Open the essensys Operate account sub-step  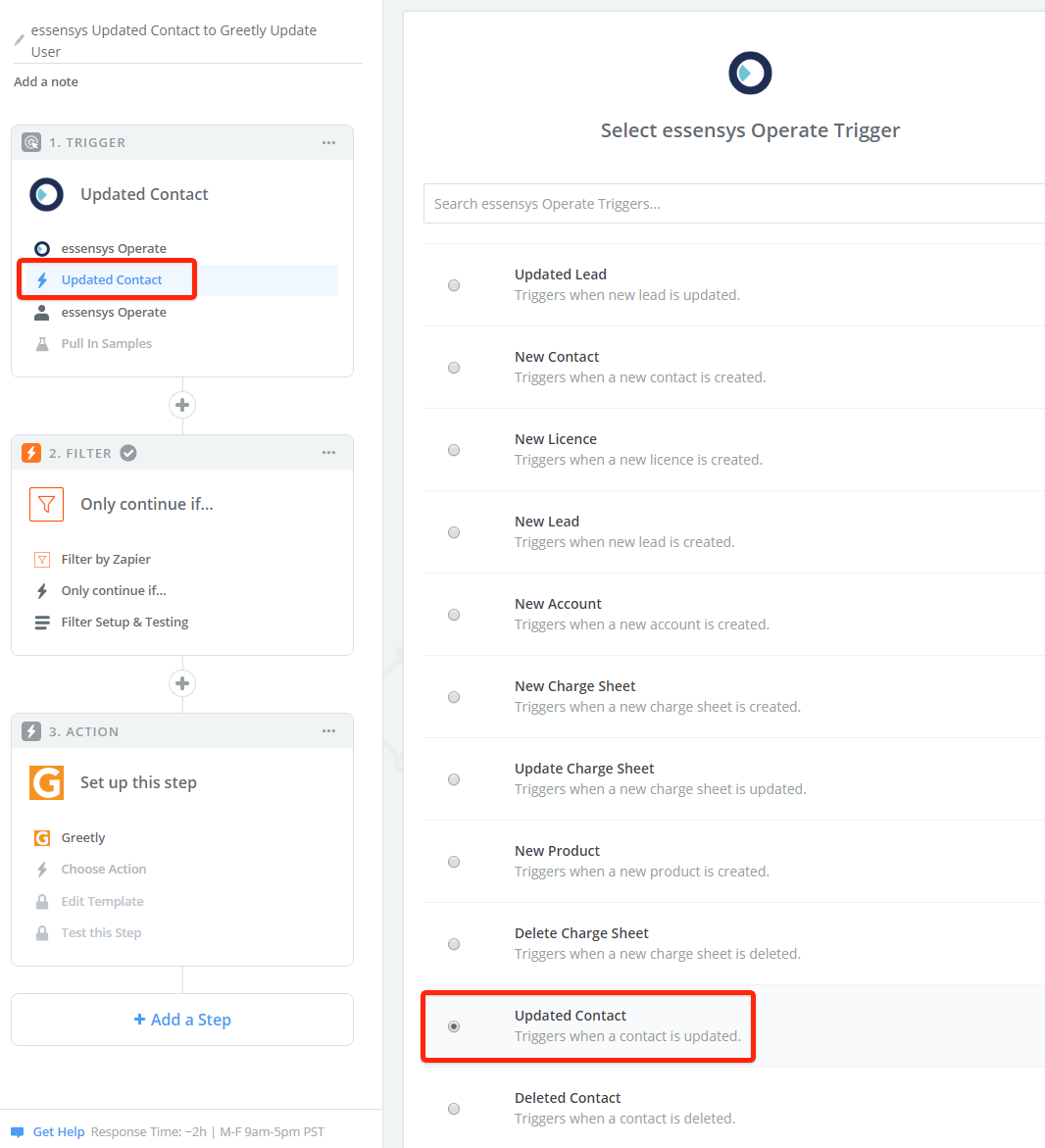click(x=114, y=313)
